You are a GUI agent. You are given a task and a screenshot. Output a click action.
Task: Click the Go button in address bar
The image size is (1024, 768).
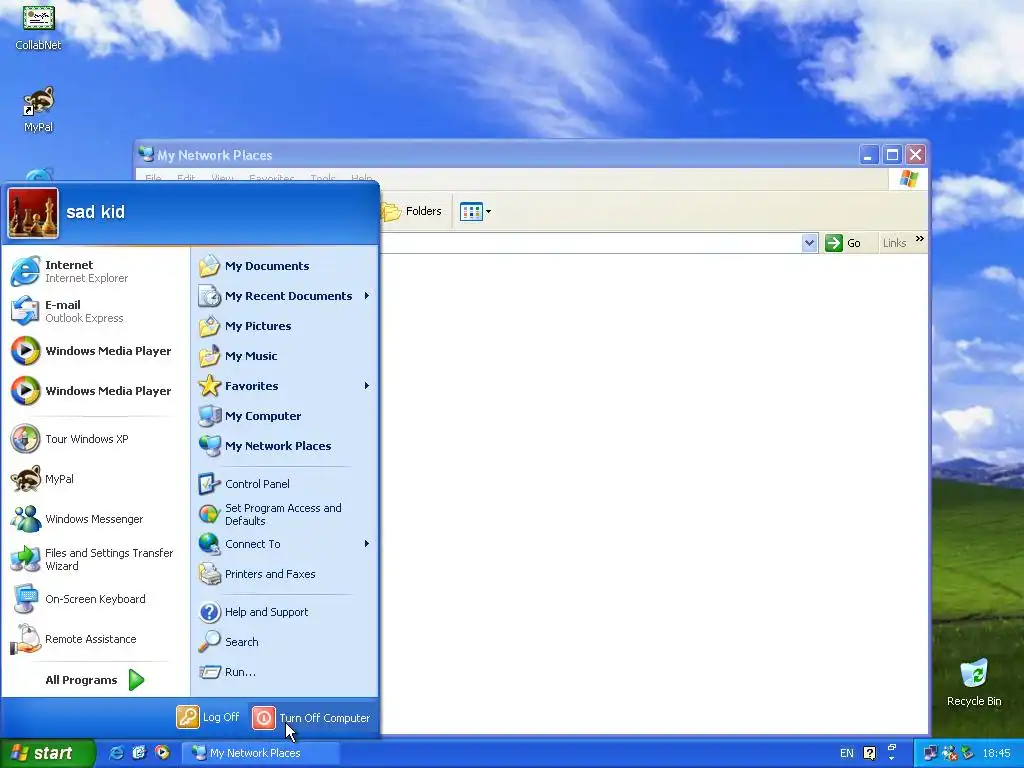click(842, 243)
